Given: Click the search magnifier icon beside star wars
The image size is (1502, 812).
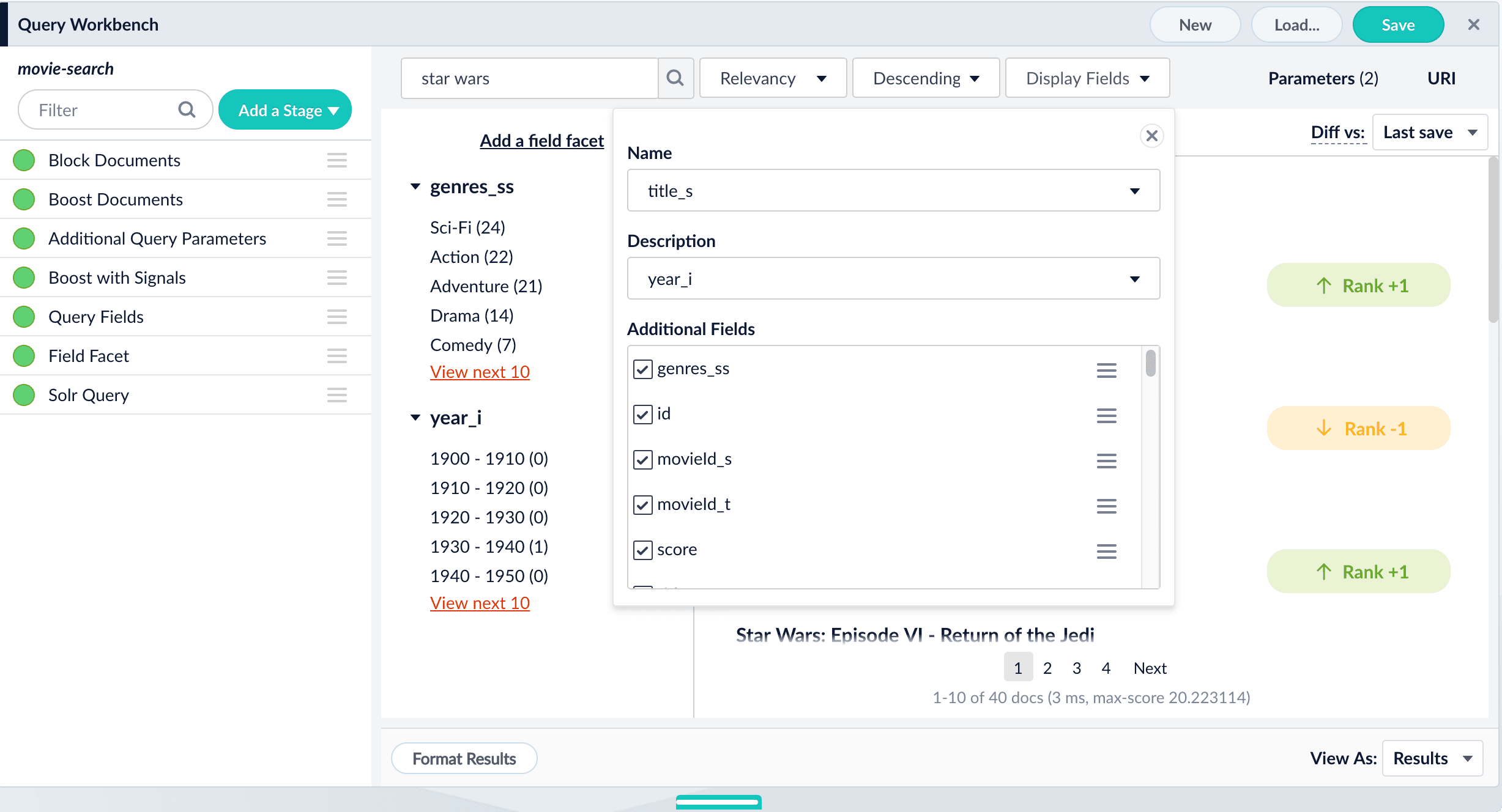Looking at the screenshot, I should pyautogui.click(x=675, y=78).
